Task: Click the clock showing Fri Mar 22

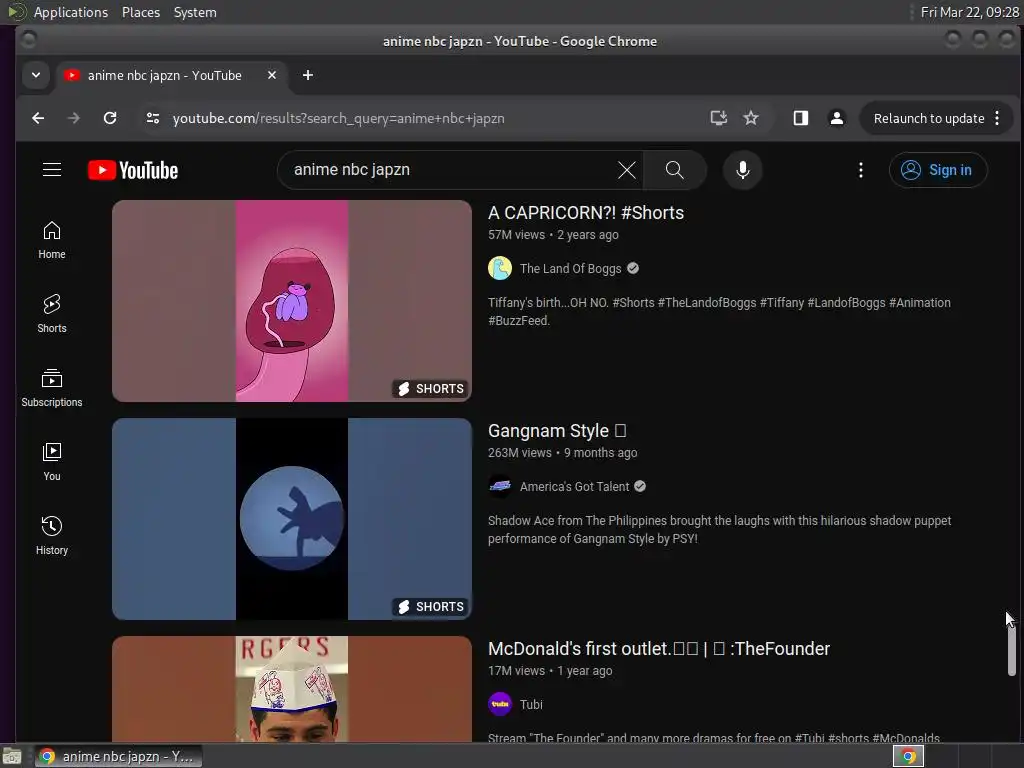Action: coord(969,12)
